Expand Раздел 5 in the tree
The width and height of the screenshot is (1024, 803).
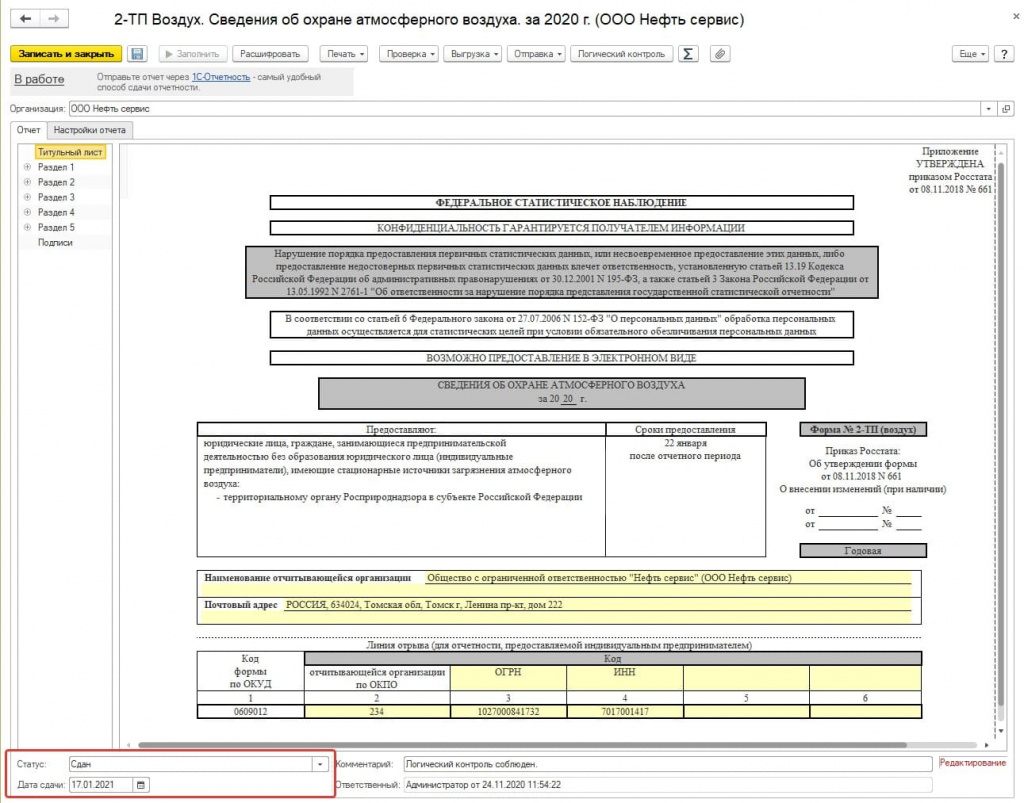[x=27, y=227]
